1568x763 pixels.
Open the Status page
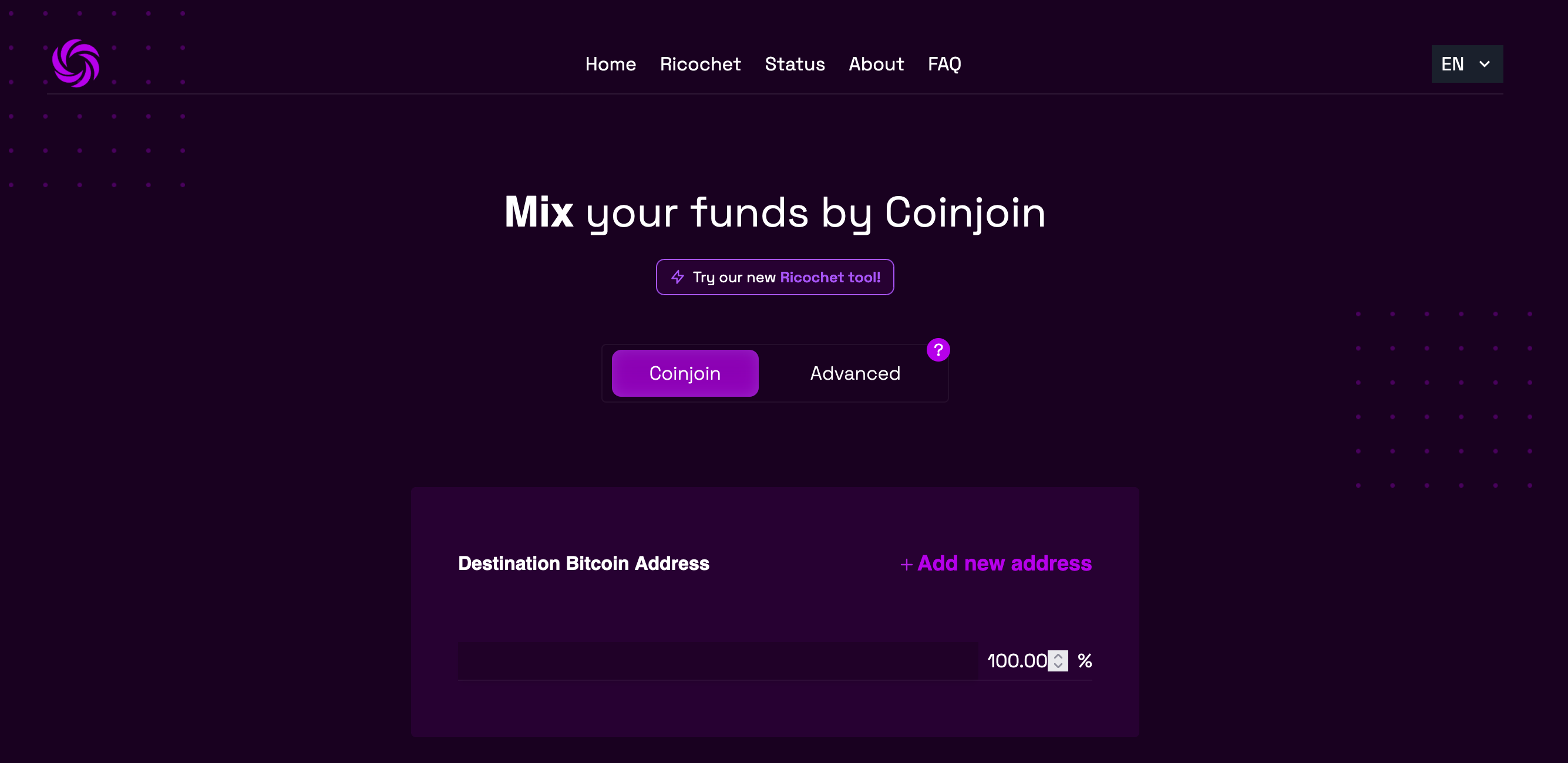795,64
